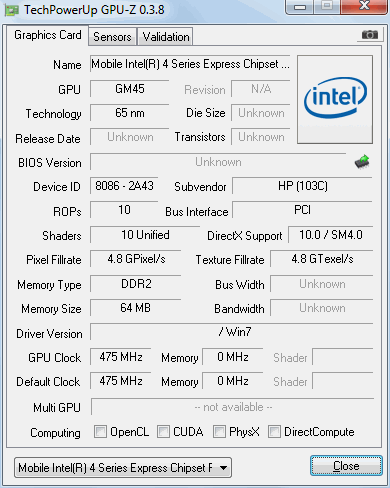Click the Bus Interface field showing PCI
The width and height of the screenshot is (390, 488).
(302, 210)
